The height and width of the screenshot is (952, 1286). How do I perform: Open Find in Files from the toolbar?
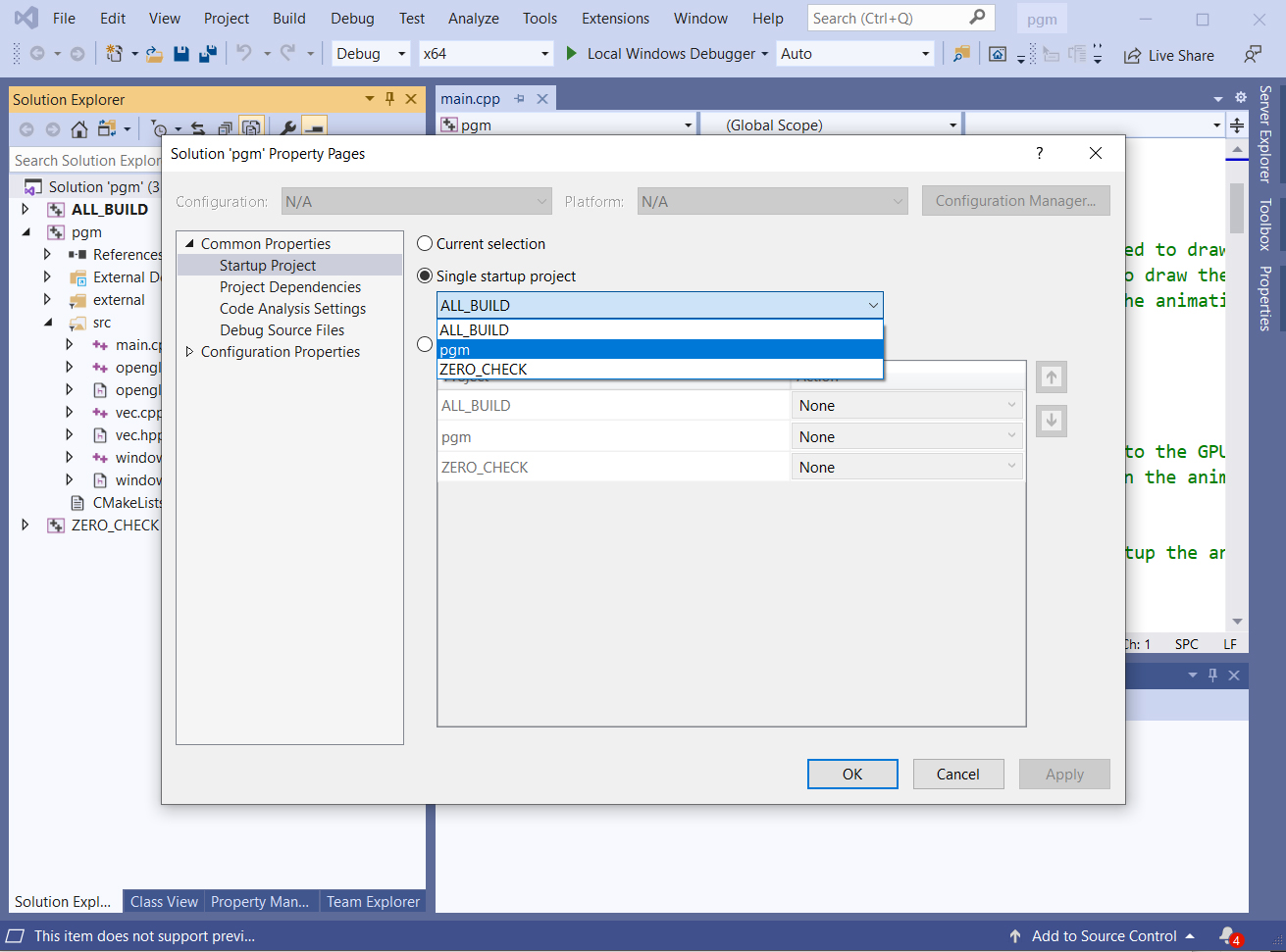click(961, 54)
